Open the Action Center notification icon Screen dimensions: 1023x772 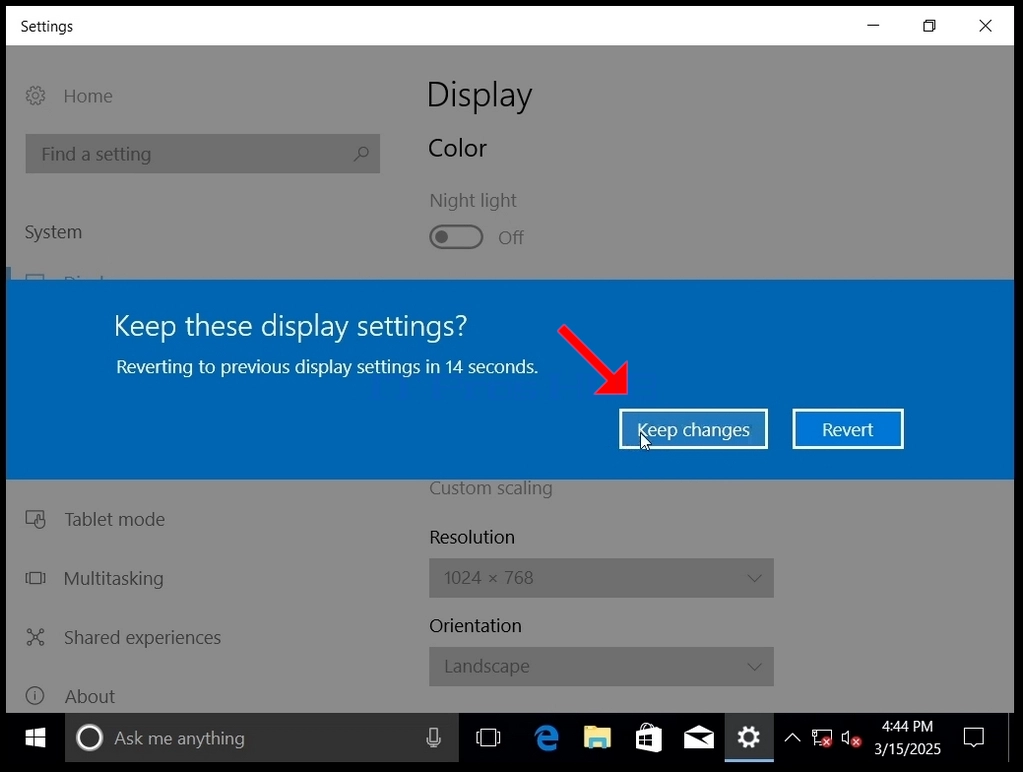(973, 738)
